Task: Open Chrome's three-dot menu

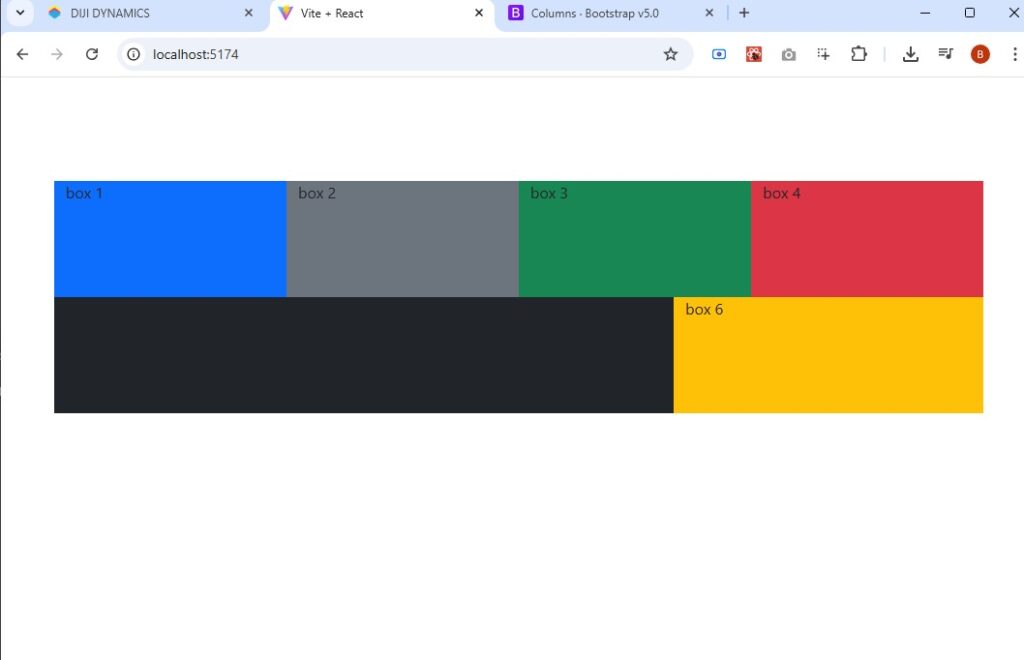Action: click(1014, 54)
